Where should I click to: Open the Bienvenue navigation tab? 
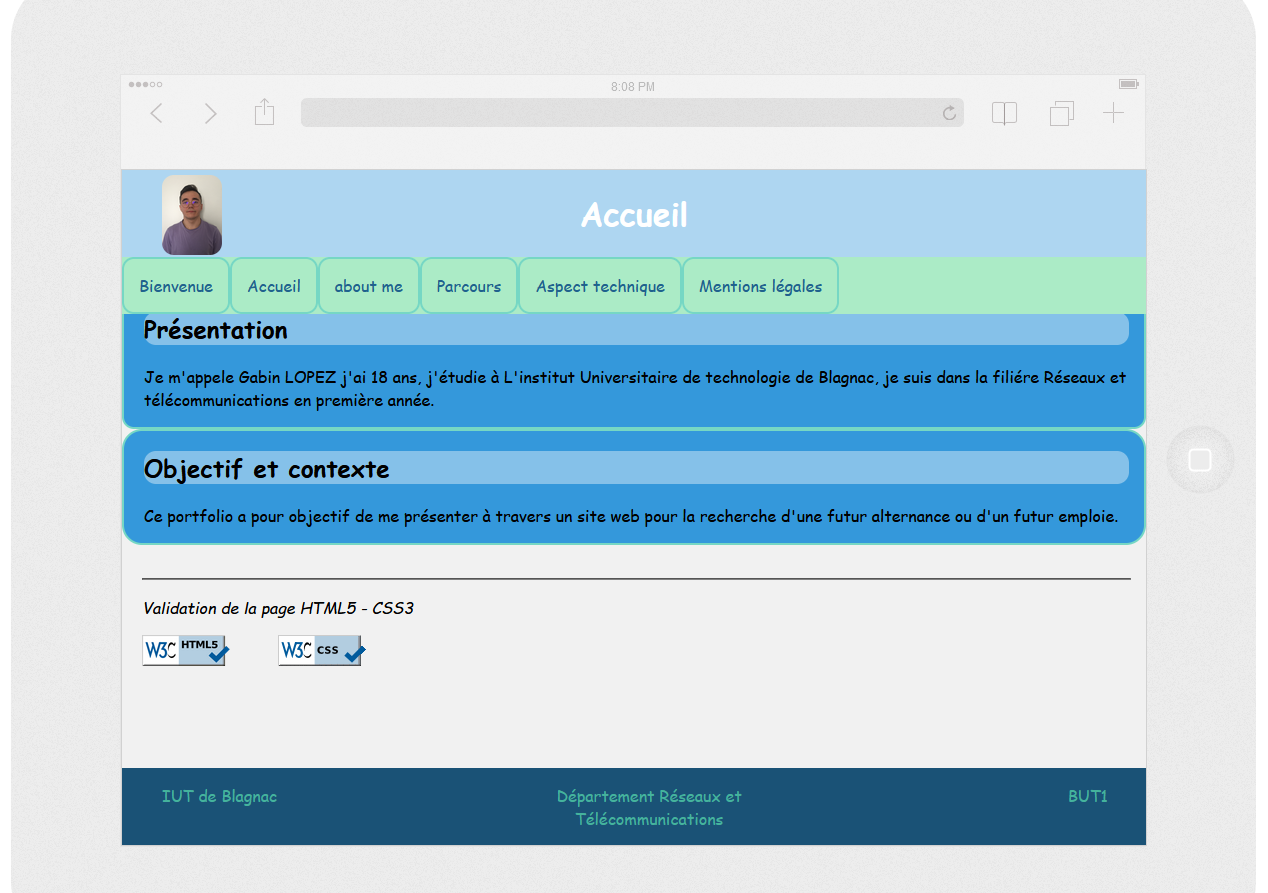pyautogui.click(x=176, y=286)
